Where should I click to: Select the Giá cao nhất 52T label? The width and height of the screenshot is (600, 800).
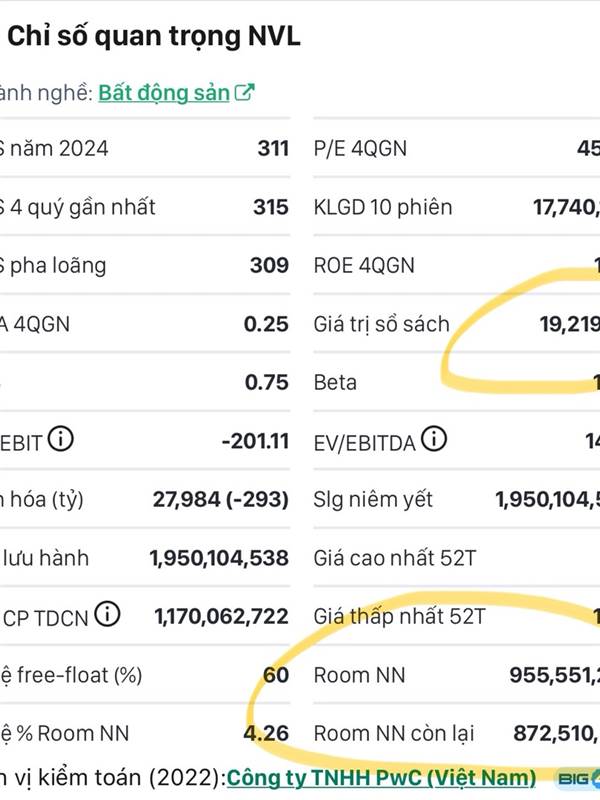(395, 557)
